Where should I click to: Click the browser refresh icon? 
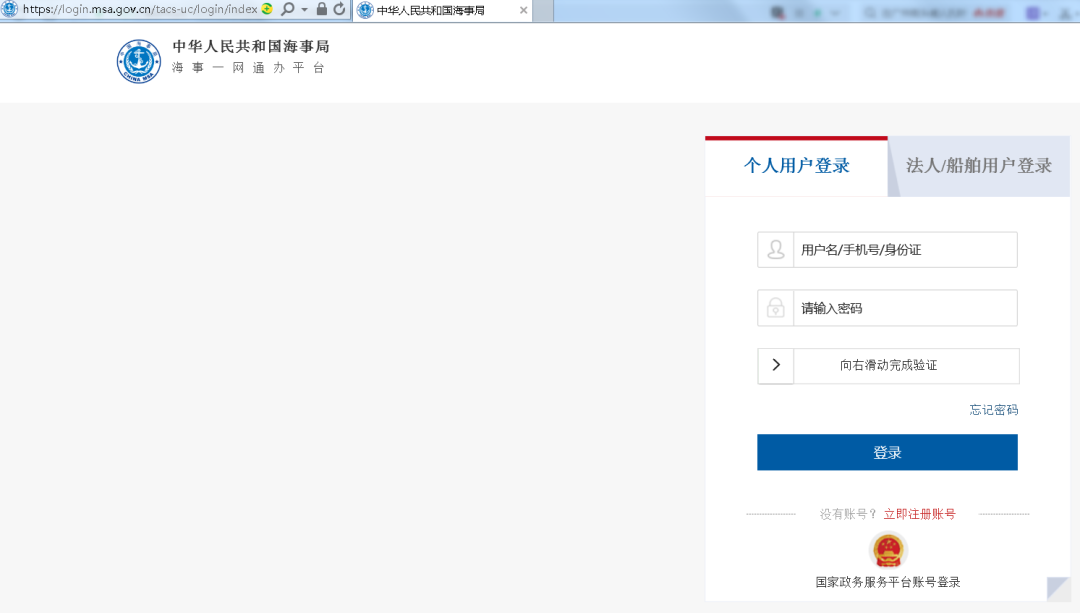coord(340,9)
